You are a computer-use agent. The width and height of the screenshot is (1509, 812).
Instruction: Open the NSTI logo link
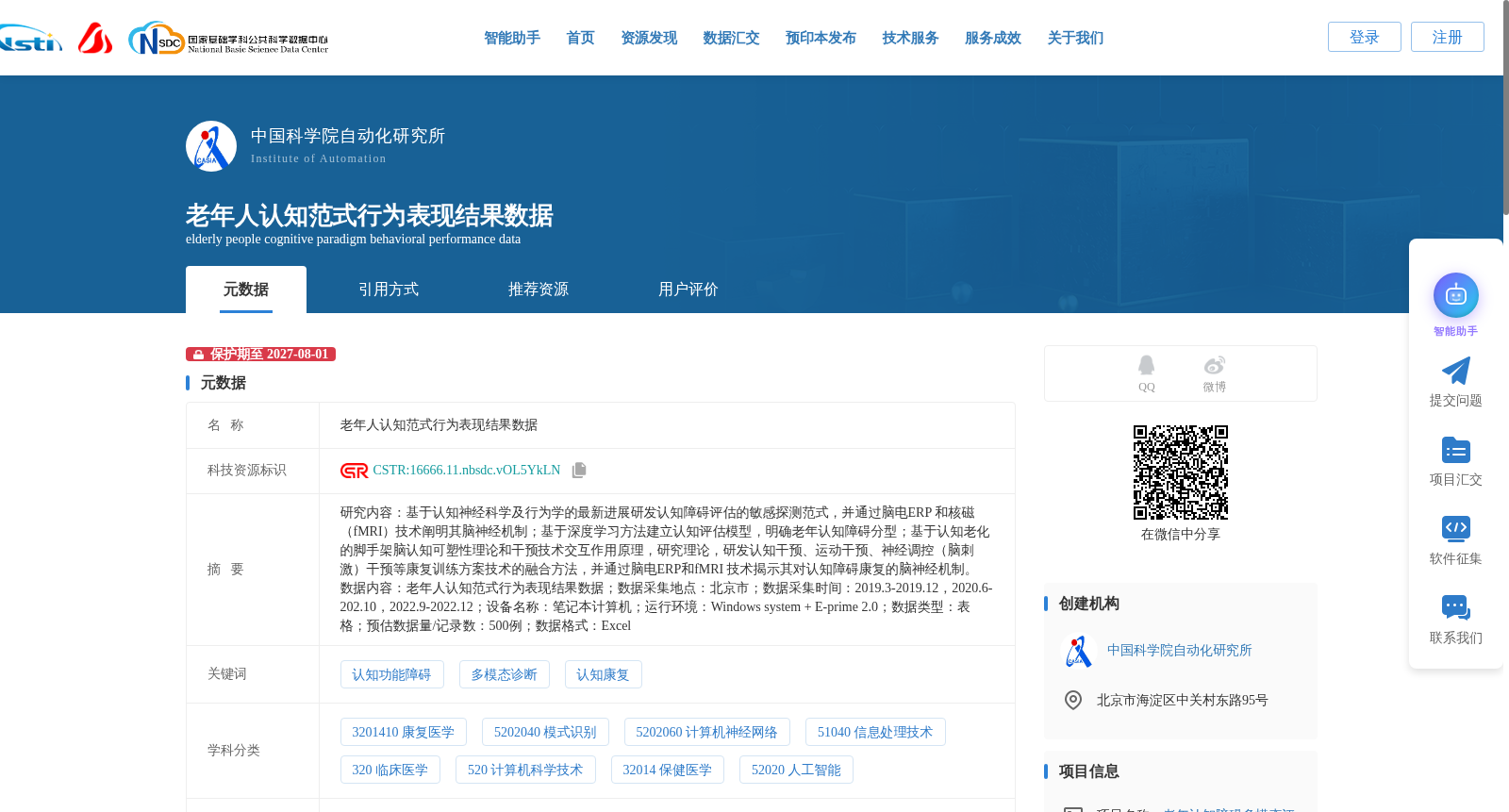[x=30, y=39]
